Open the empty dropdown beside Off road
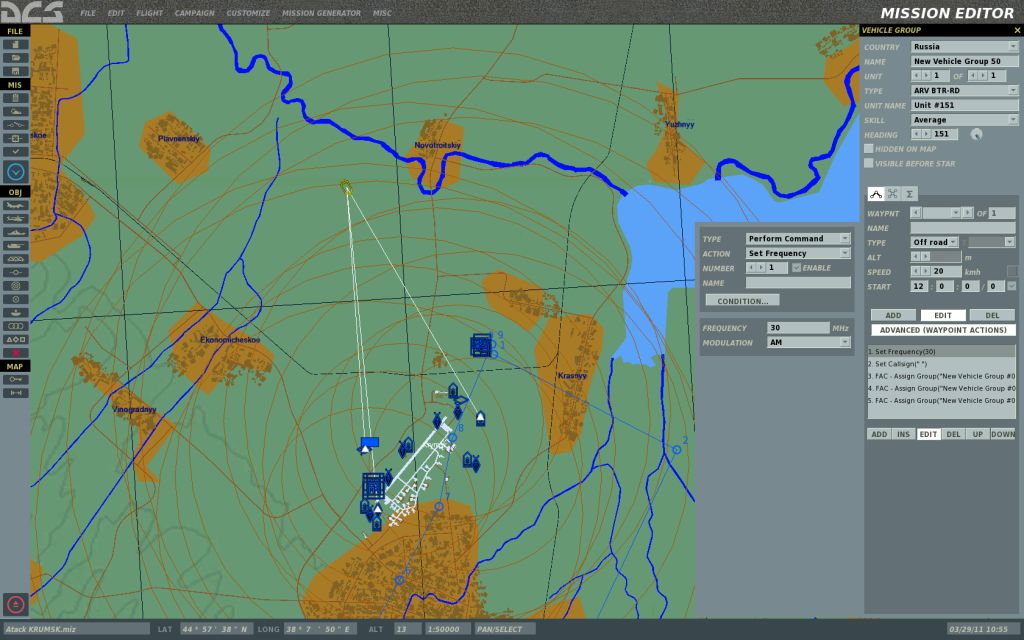Image resolution: width=1024 pixels, height=640 pixels. (x=991, y=242)
